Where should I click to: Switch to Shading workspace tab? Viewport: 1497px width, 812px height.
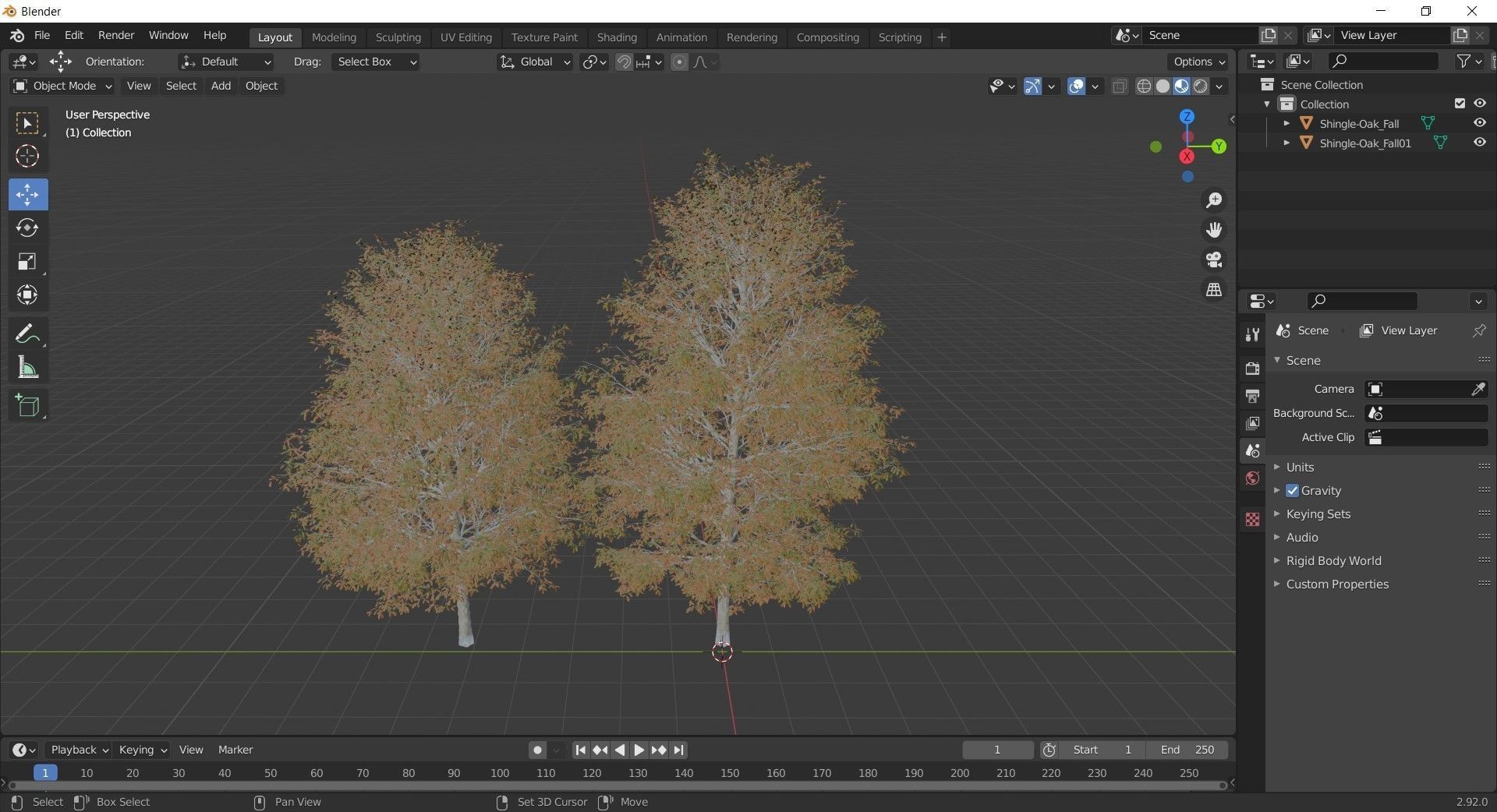(x=617, y=37)
